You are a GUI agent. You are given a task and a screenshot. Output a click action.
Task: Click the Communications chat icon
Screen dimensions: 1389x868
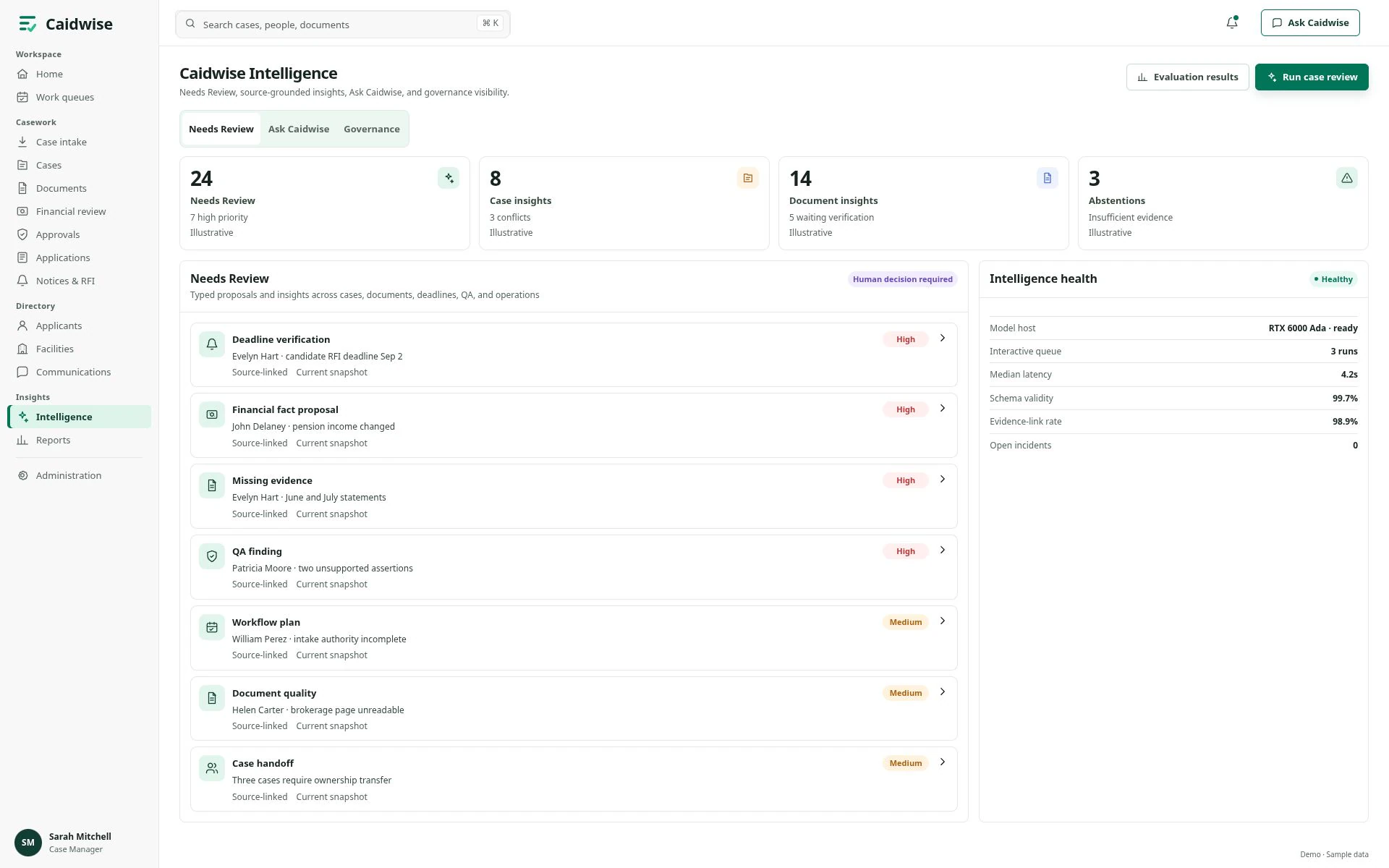pos(22,372)
